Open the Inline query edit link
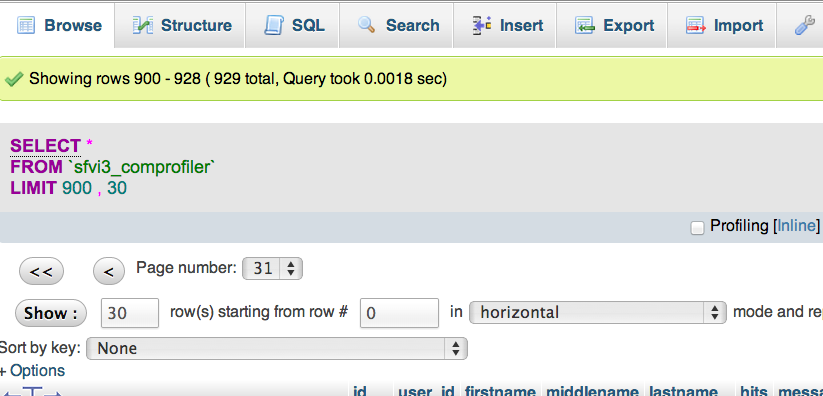Image resolution: width=823 pixels, height=396 pixels. point(797,226)
